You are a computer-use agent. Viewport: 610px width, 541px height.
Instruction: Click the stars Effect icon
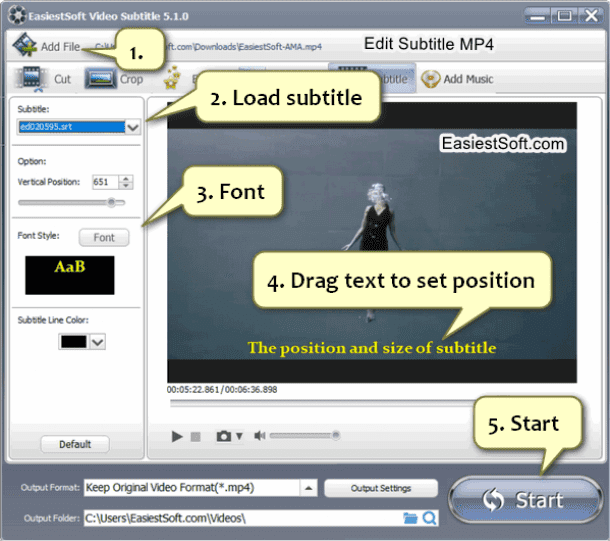click(x=172, y=78)
